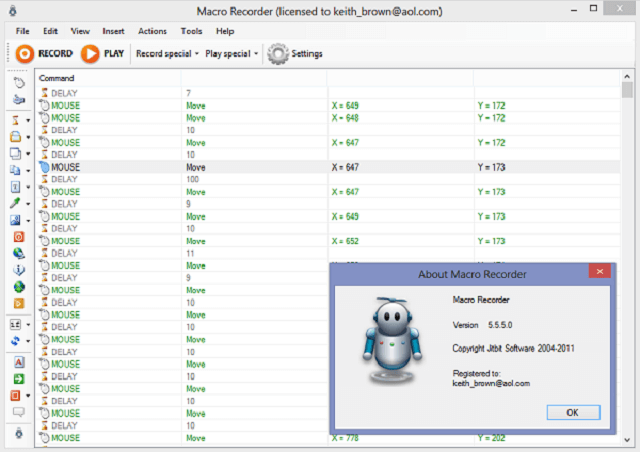Click Version 5.5.5.0 text in dialog

coord(482,325)
